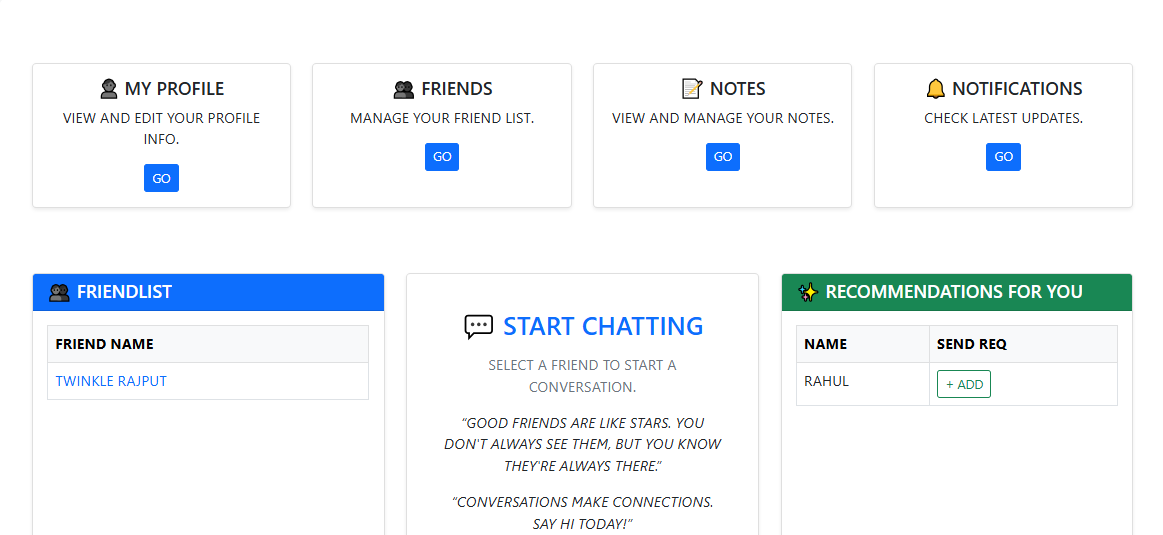Click the Notifications bell icon
The image size is (1163, 535).
(x=936, y=89)
